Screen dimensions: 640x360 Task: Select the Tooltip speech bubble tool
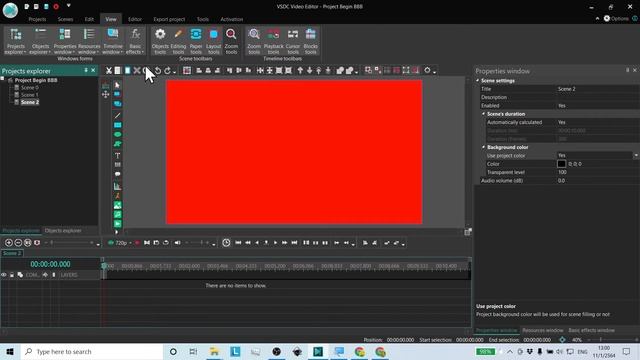[x=117, y=174]
